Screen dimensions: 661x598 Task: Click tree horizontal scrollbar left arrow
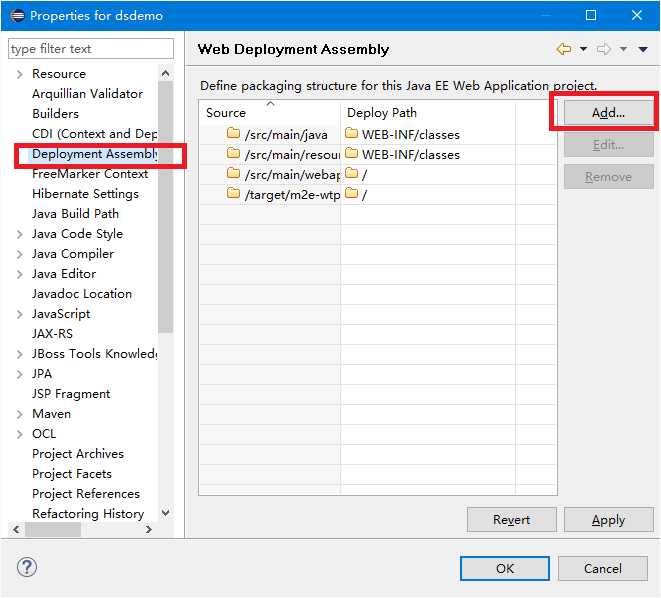pyautogui.click(x=16, y=529)
